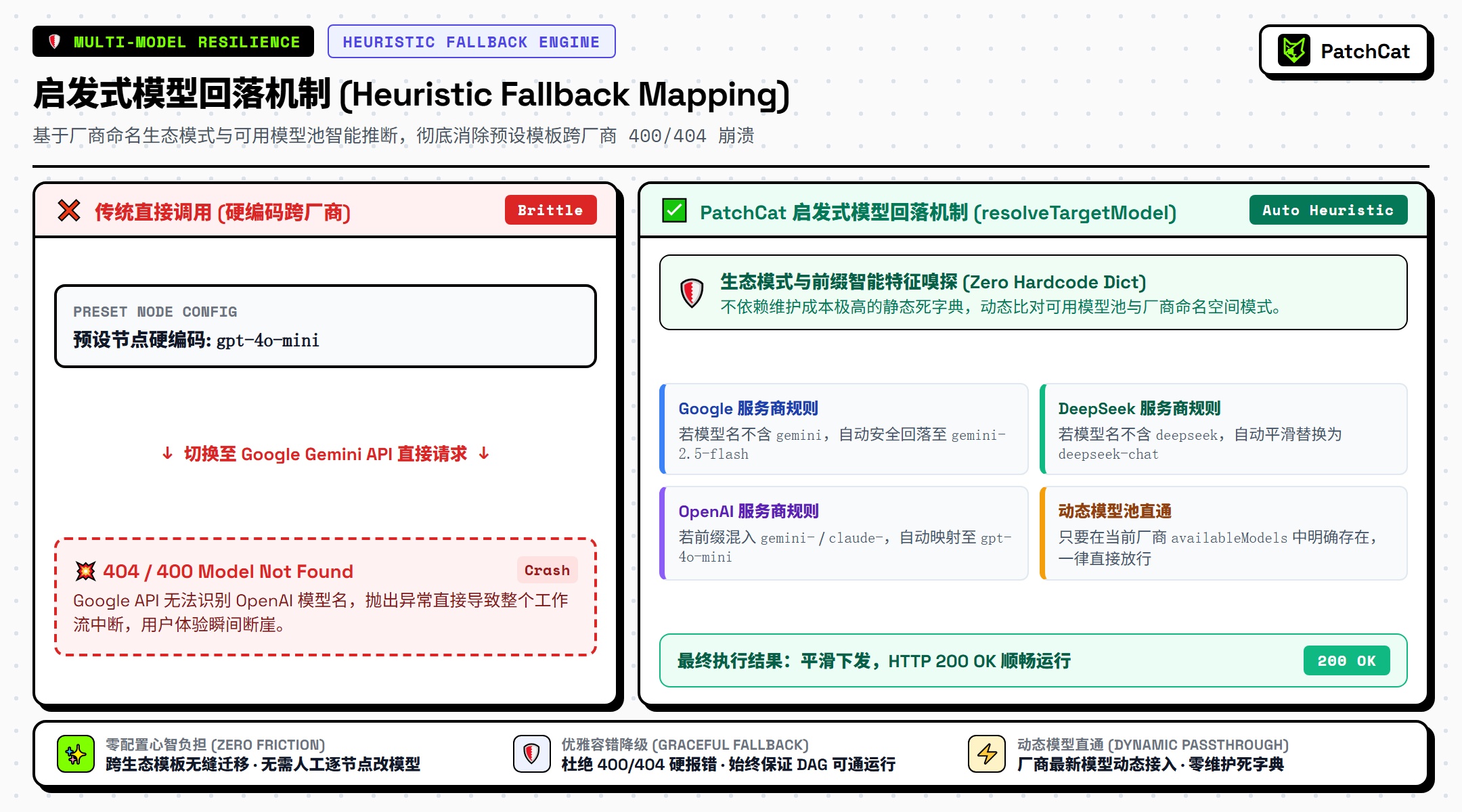
Task: Click the text 传统直接调用 (硬编码跨厂商)
Action: click(x=223, y=212)
